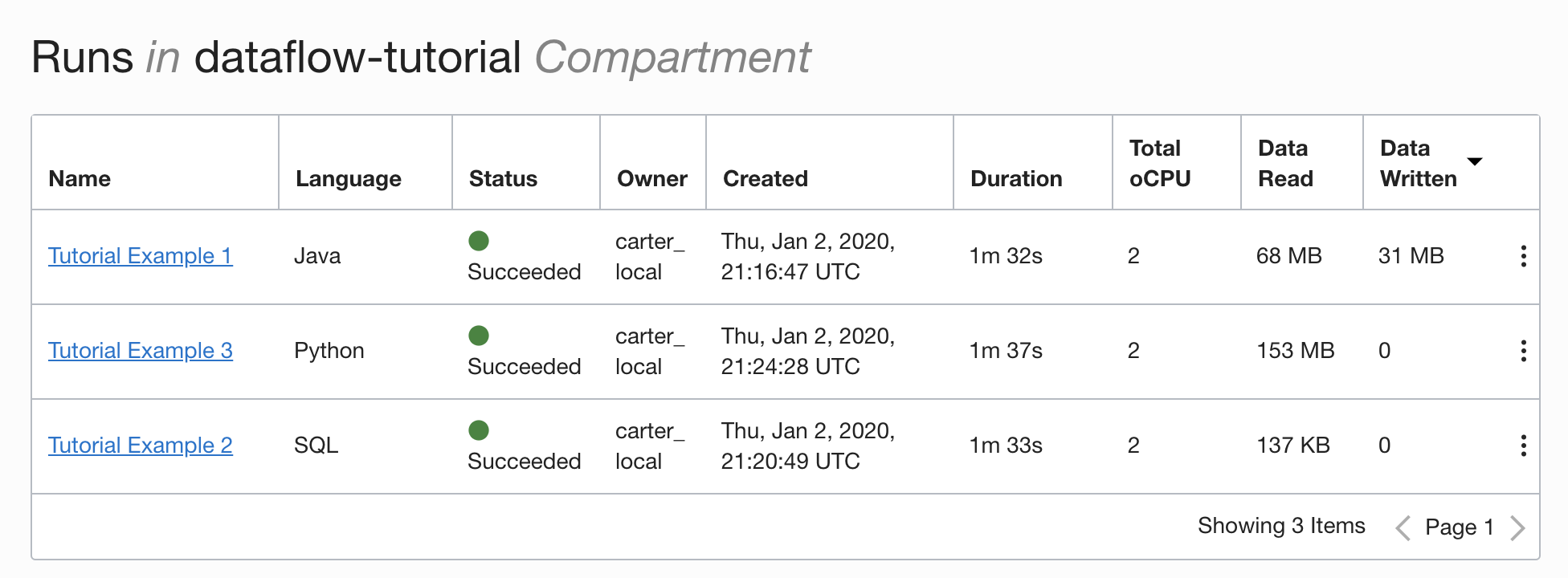Sort by the Created column header
The image size is (1568, 578).
(x=766, y=179)
